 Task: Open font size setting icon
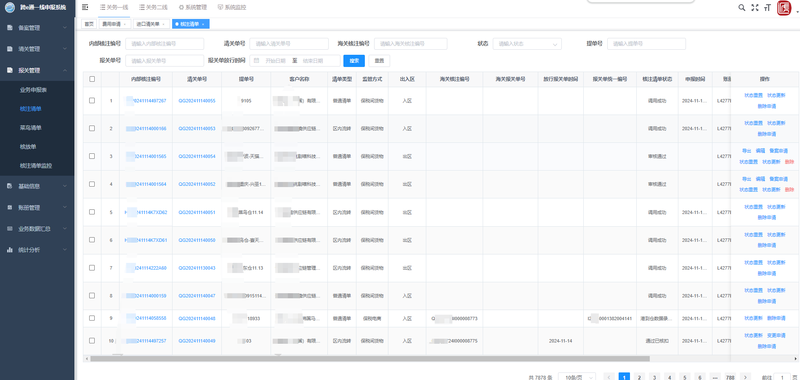[767, 8]
